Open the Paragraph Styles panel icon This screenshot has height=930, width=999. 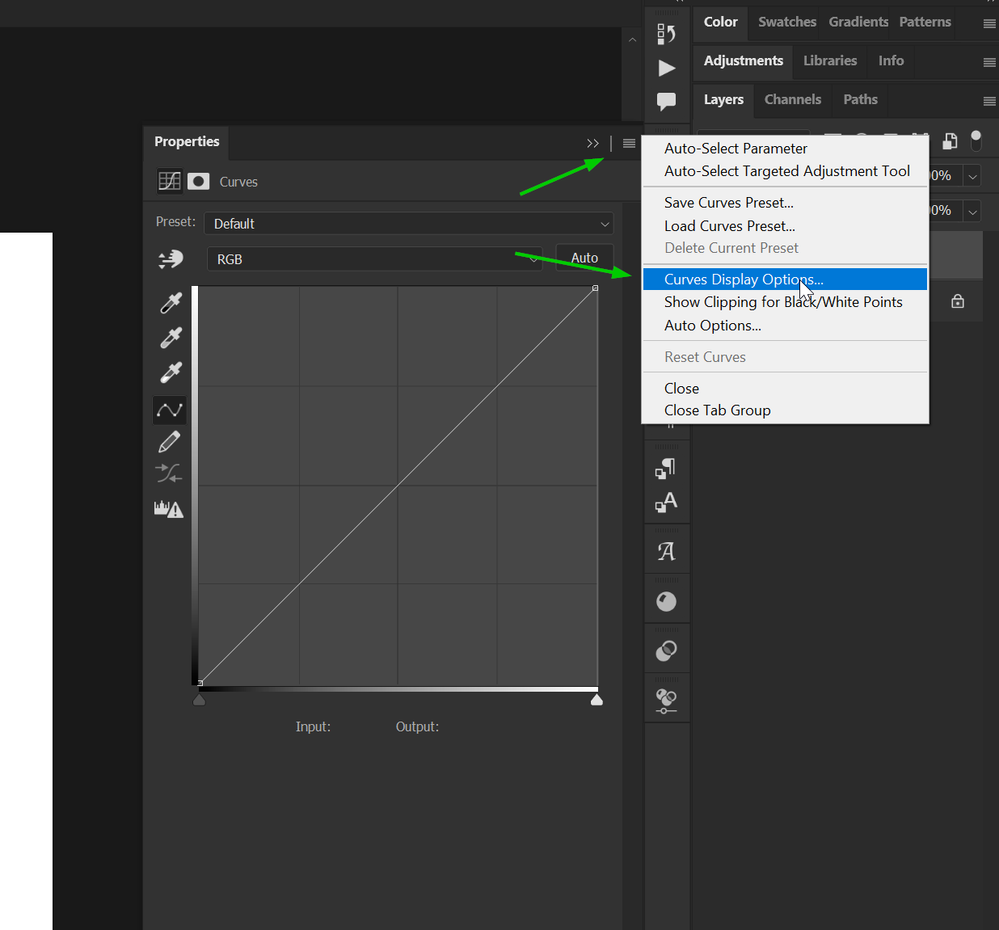pyautogui.click(x=666, y=469)
